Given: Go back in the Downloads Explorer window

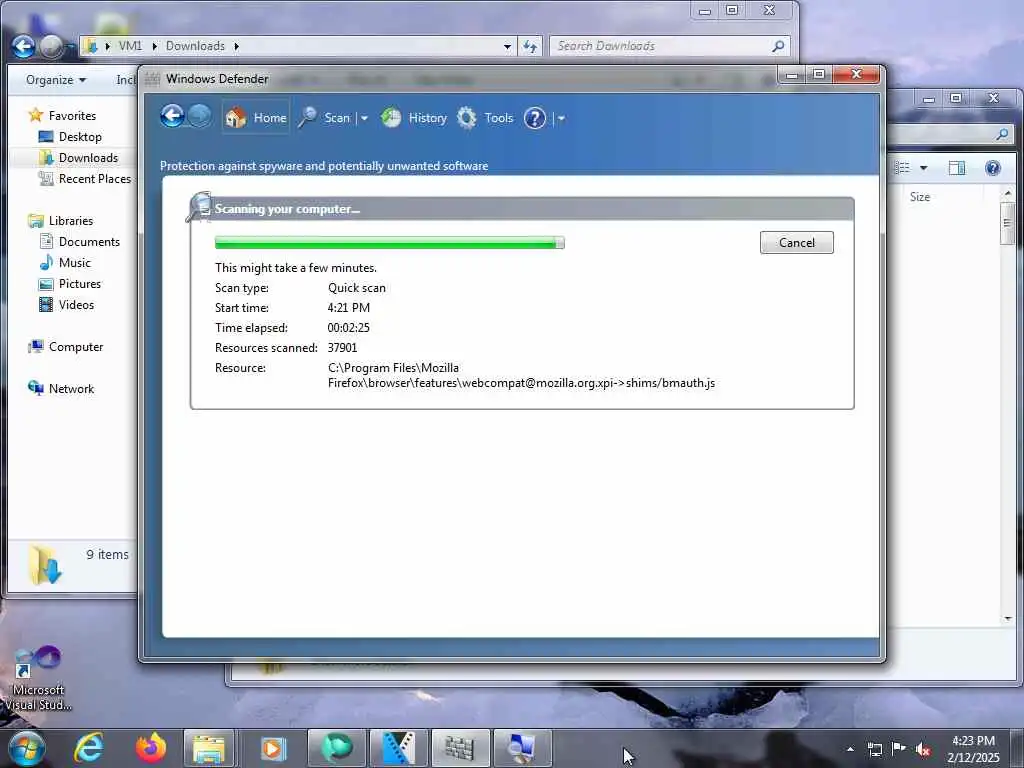Looking at the screenshot, I should pyautogui.click(x=24, y=46).
